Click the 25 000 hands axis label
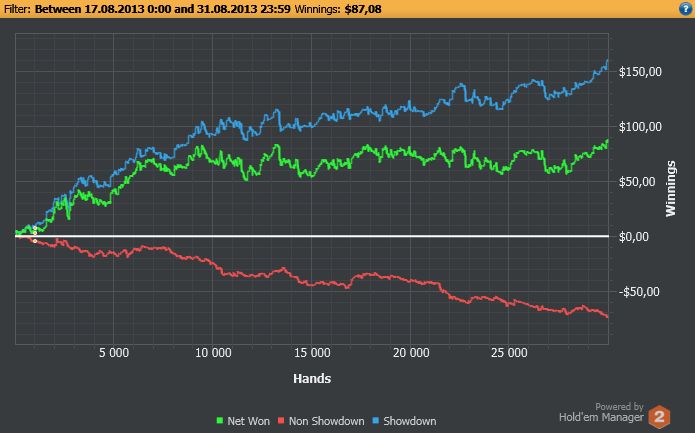Screen dimensions: 695x433 tap(509, 353)
